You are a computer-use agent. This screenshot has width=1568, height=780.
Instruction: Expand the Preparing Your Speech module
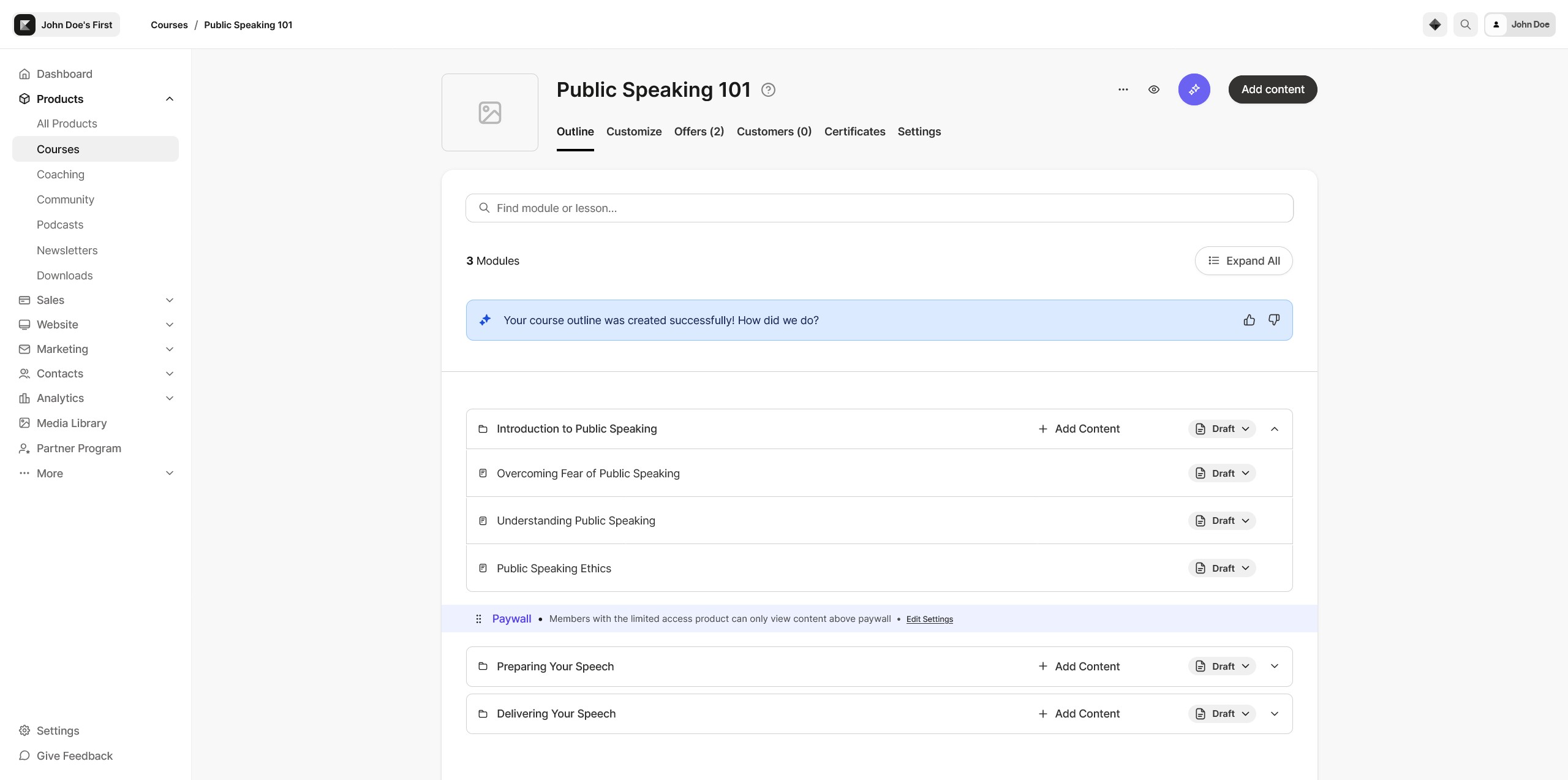pos(1275,666)
